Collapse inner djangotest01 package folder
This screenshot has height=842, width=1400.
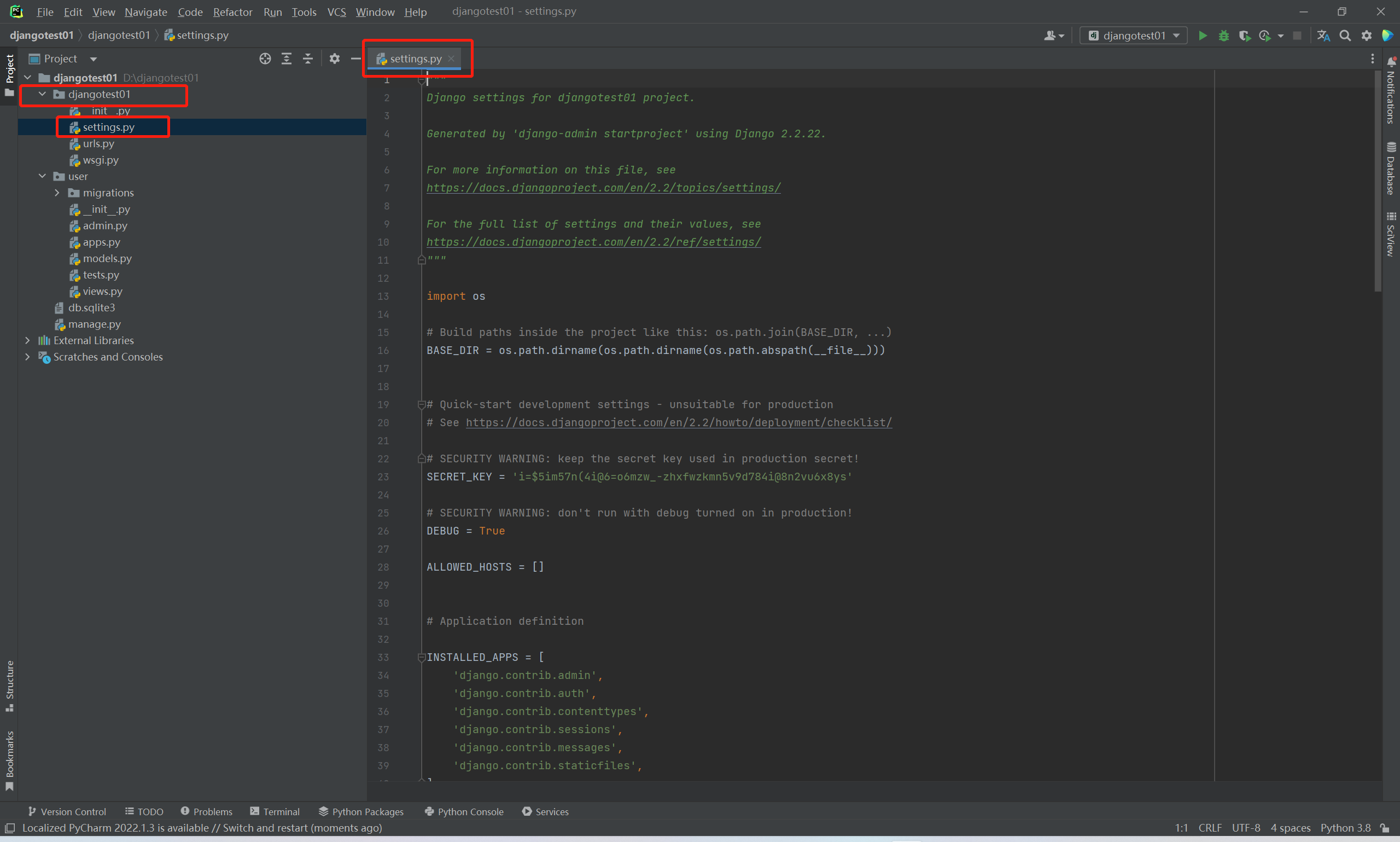pyautogui.click(x=43, y=94)
